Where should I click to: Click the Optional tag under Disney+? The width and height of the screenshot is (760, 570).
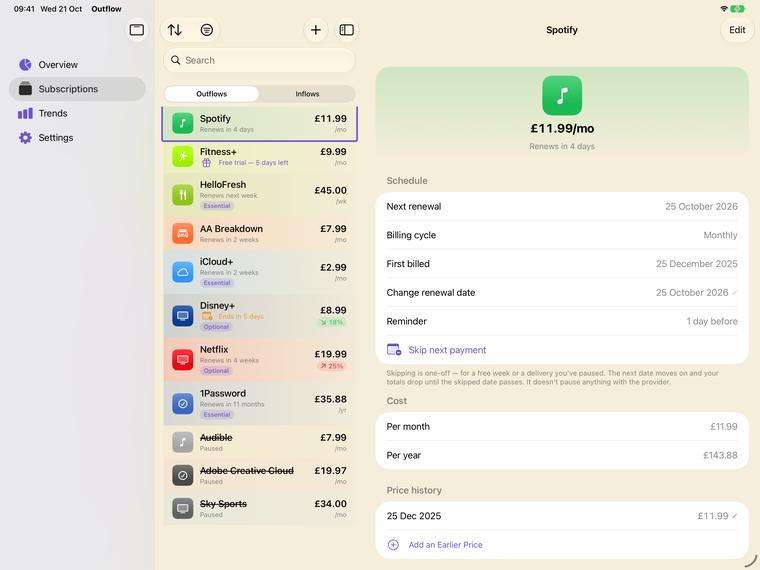click(x=216, y=327)
